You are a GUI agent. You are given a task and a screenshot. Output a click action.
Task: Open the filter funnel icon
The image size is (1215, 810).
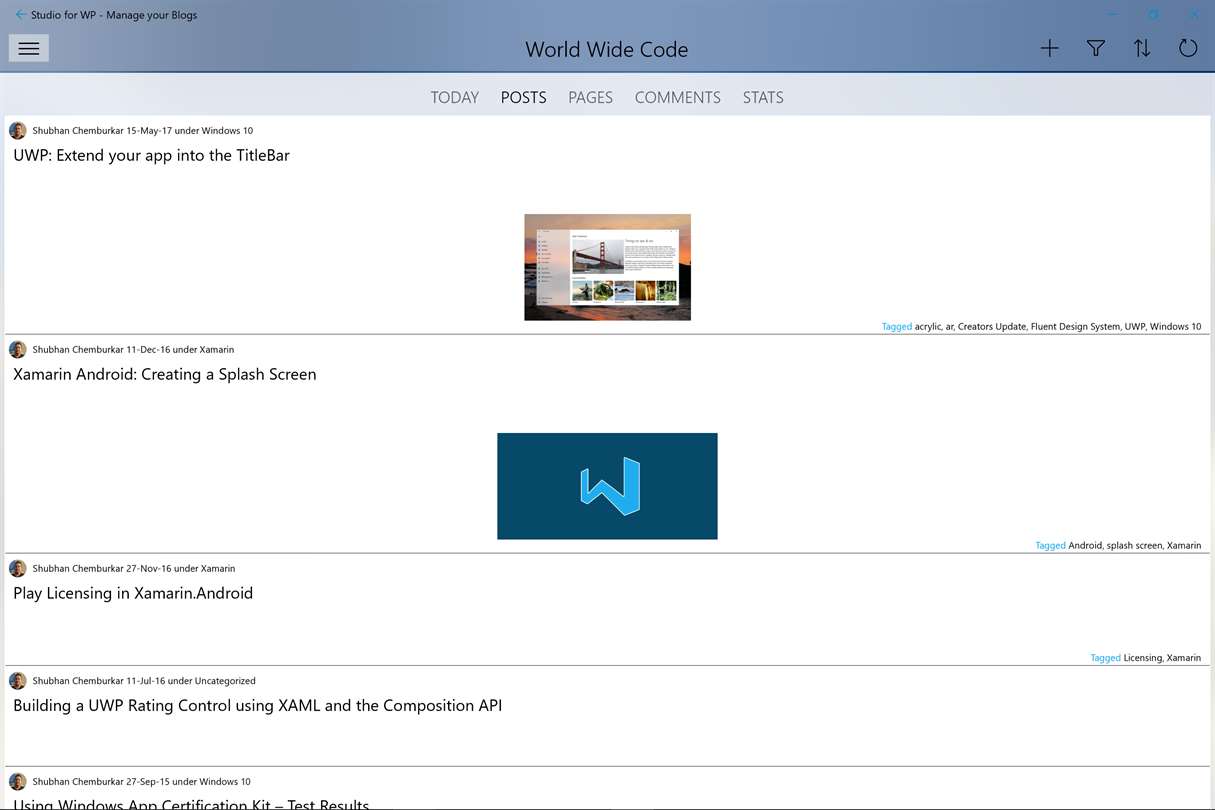tap(1096, 48)
